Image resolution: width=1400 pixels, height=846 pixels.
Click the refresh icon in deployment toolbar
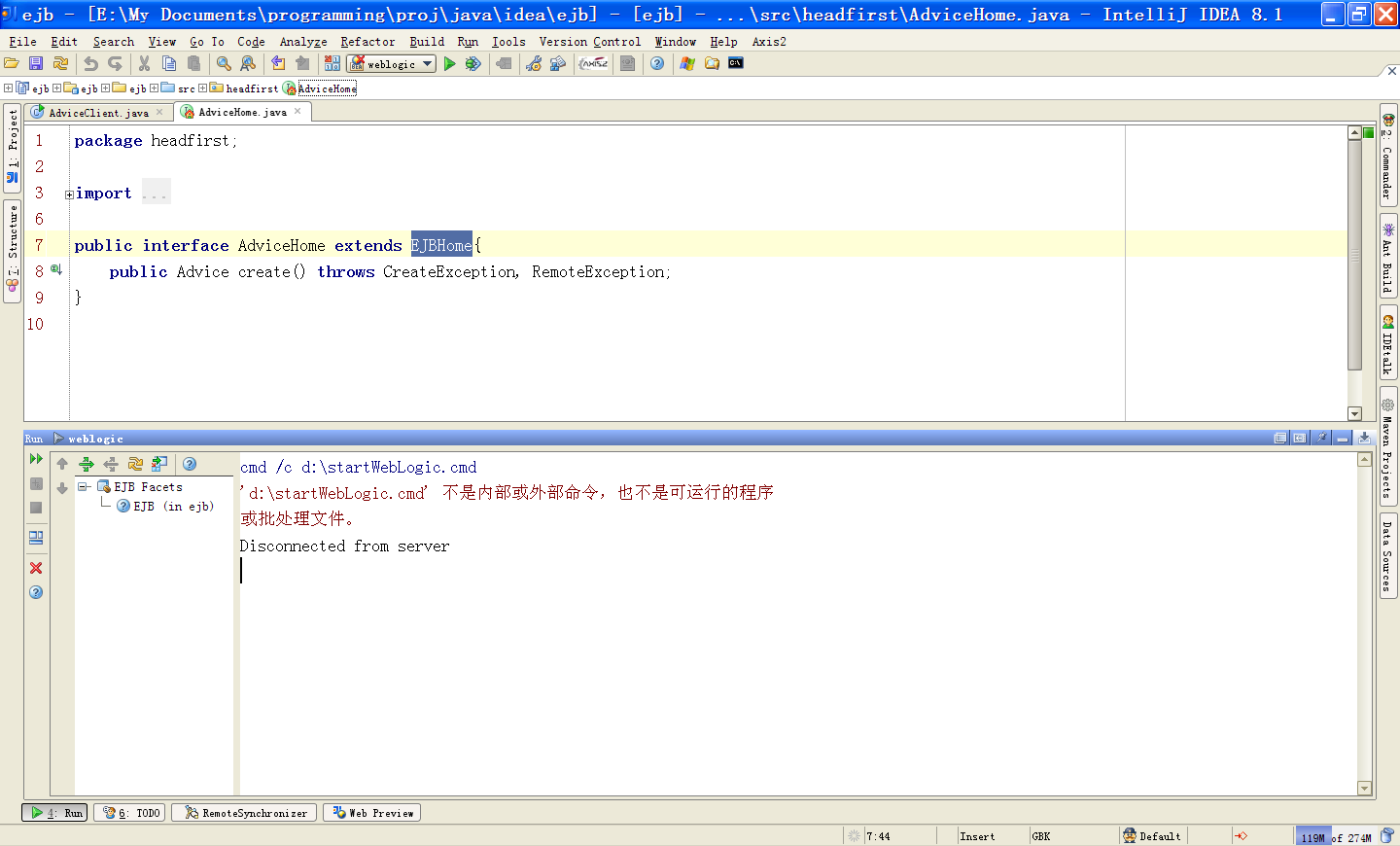coord(135,464)
